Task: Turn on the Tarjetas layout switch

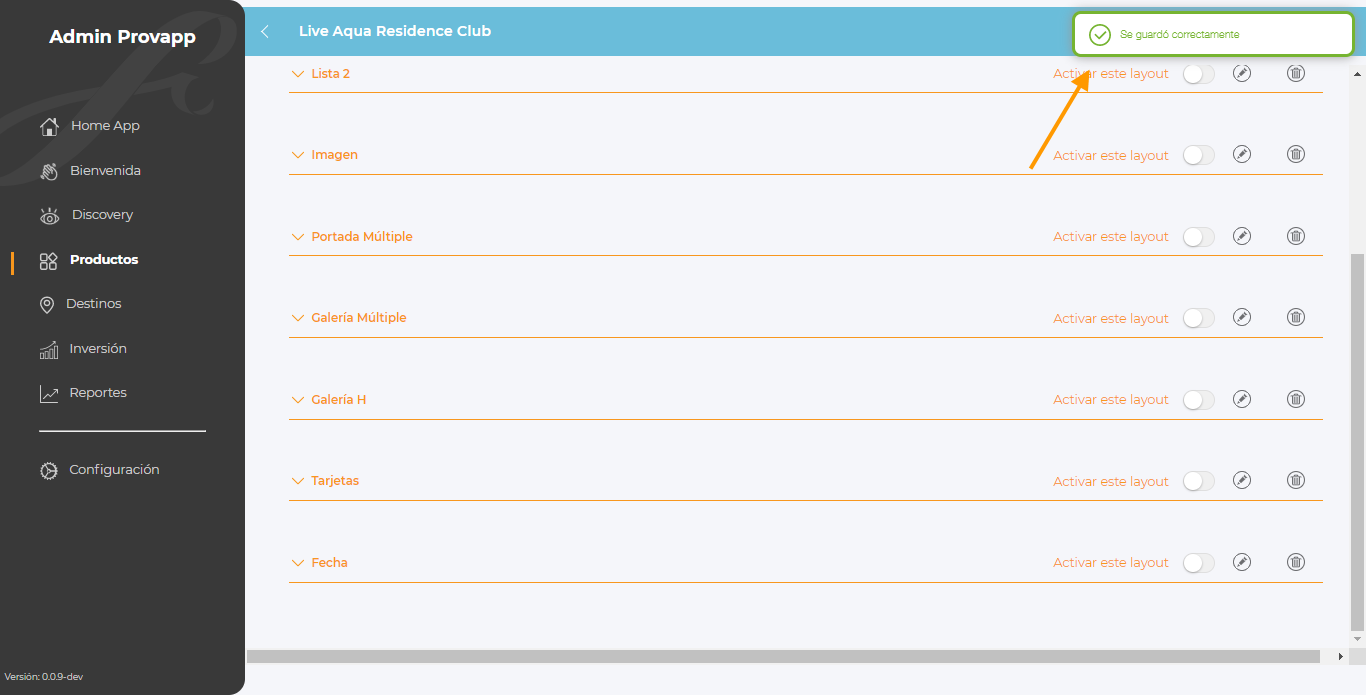Action: tap(1199, 481)
